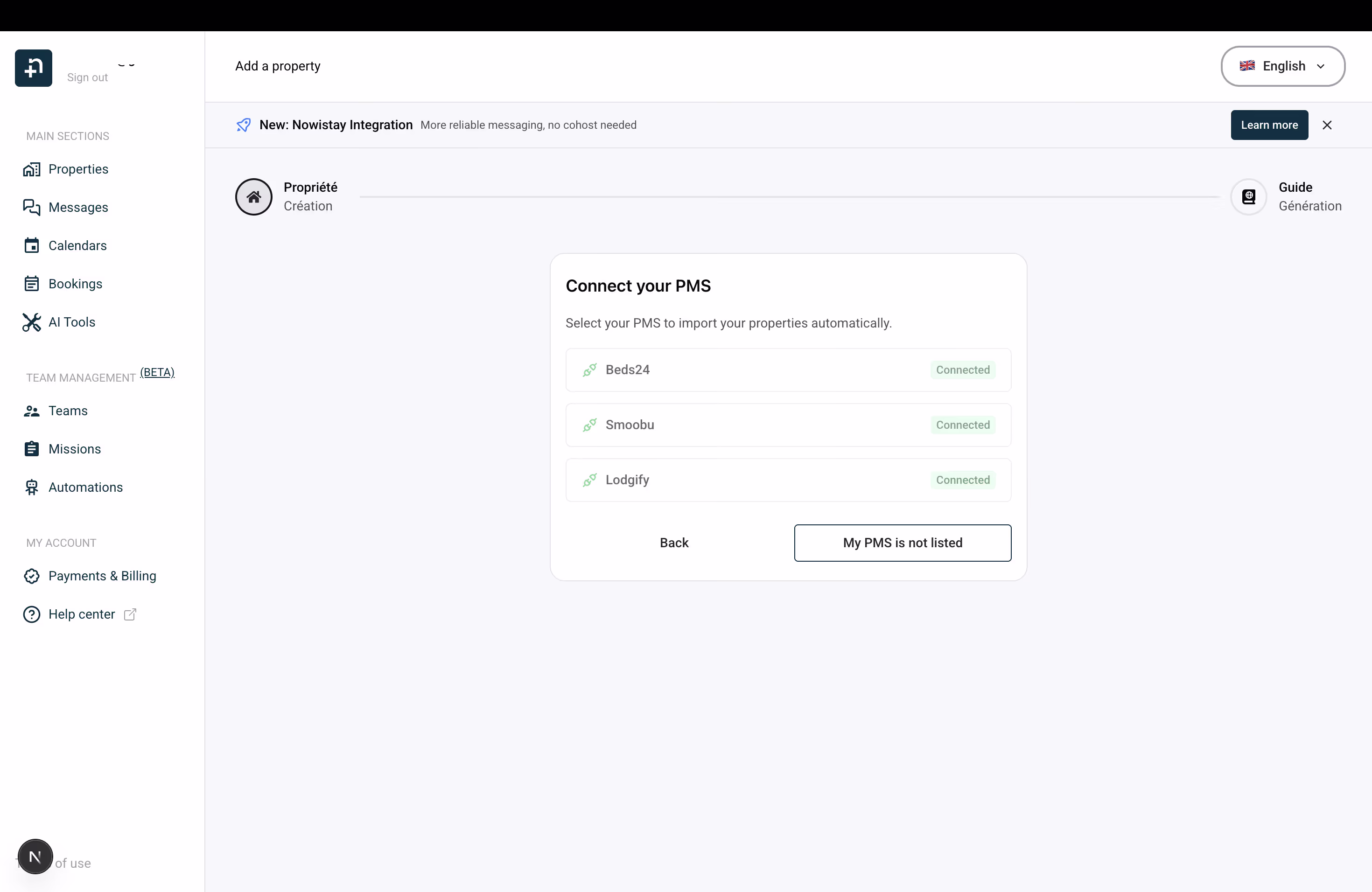Click My PMS is not listed
1372x892 pixels.
pos(902,543)
